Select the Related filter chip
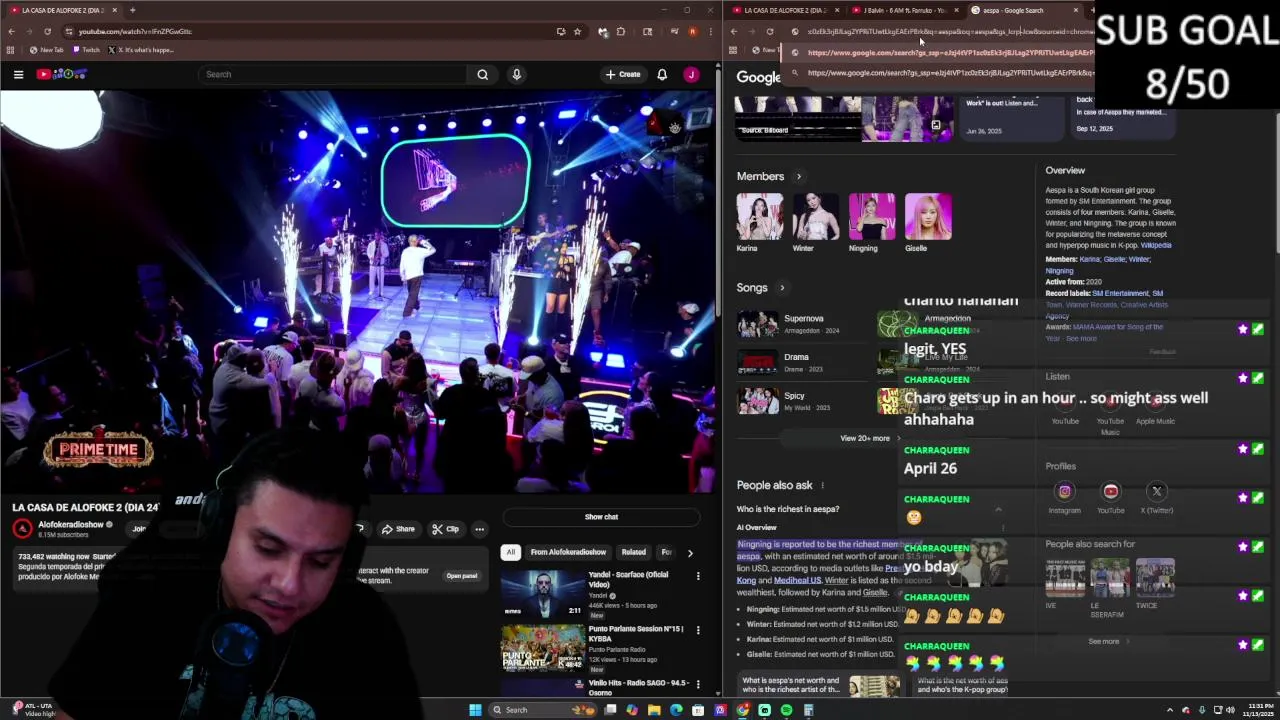The image size is (1280, 720). click(x=633, y=552)
